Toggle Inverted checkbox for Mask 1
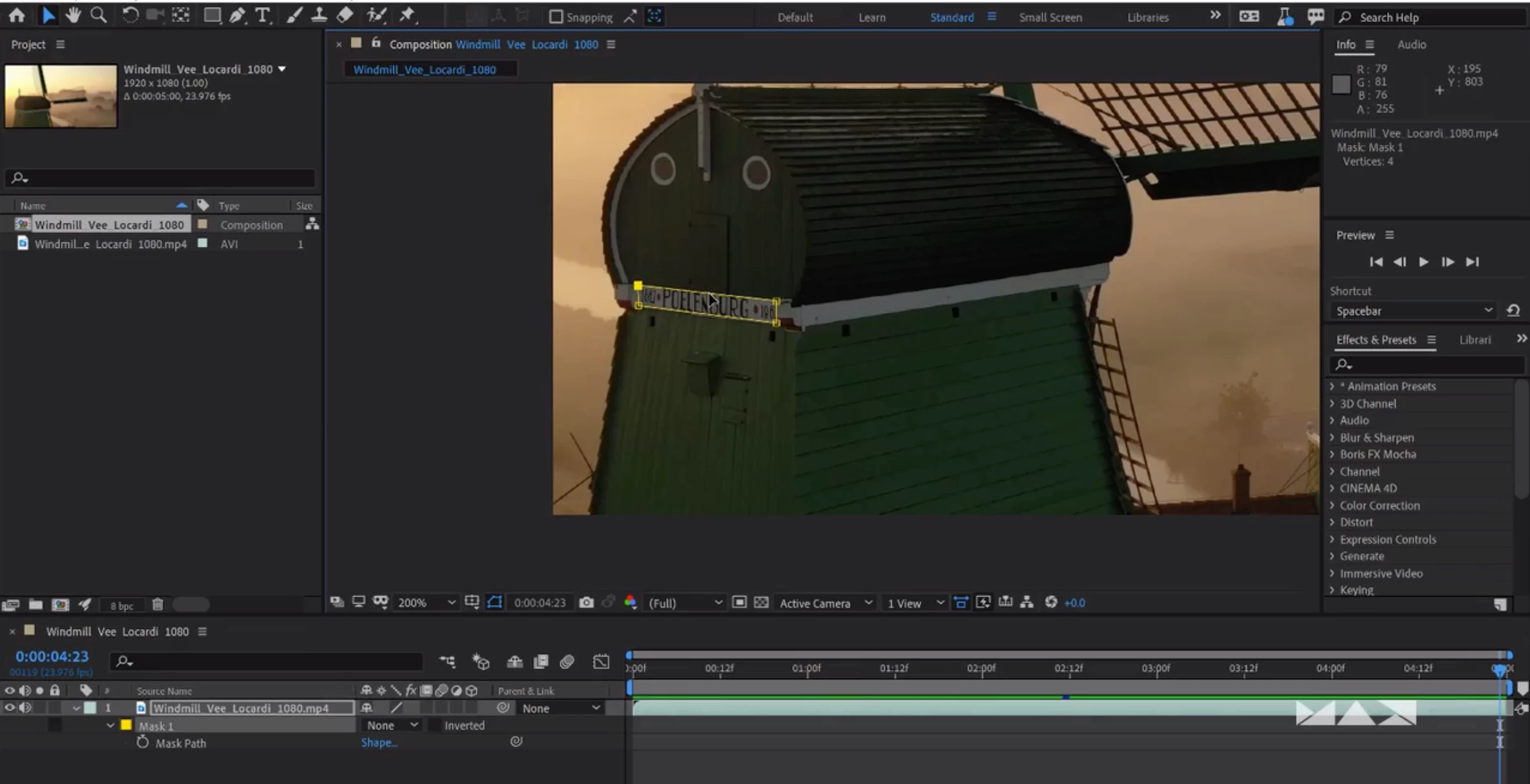Screen dimensions: 1530x784 [x=434, y=725]
